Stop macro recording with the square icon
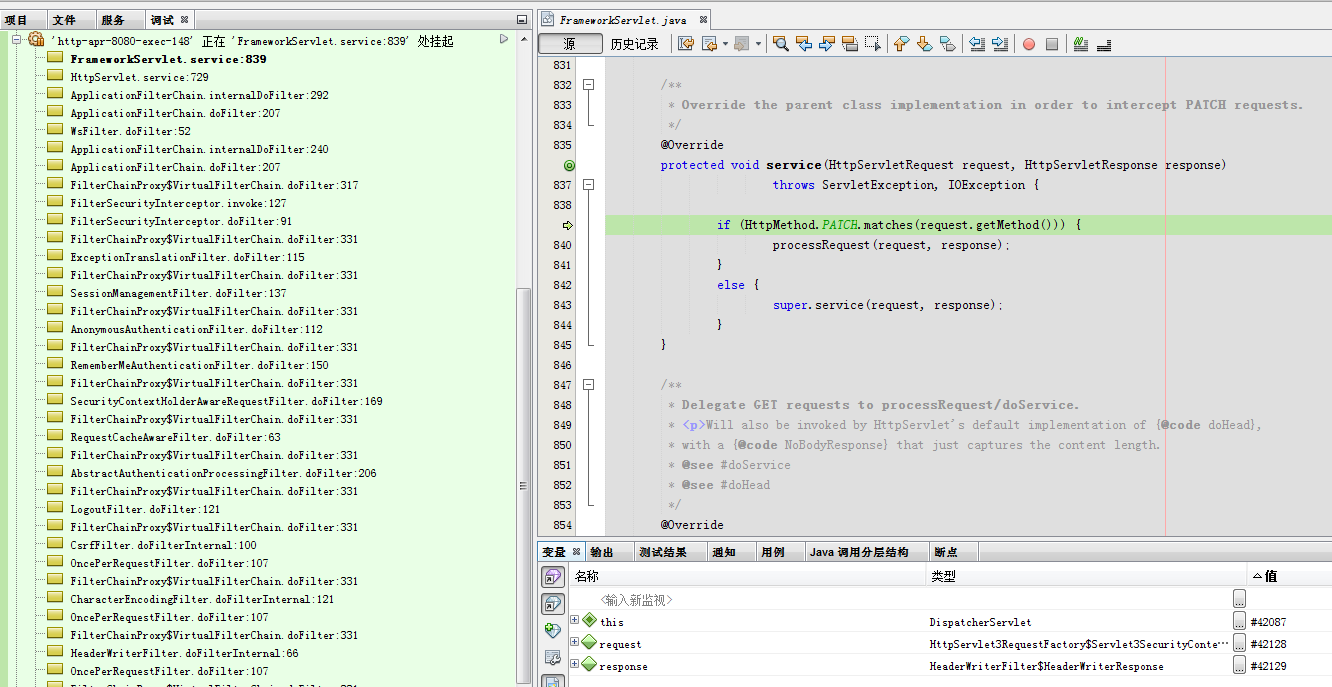 [1052, 44]
